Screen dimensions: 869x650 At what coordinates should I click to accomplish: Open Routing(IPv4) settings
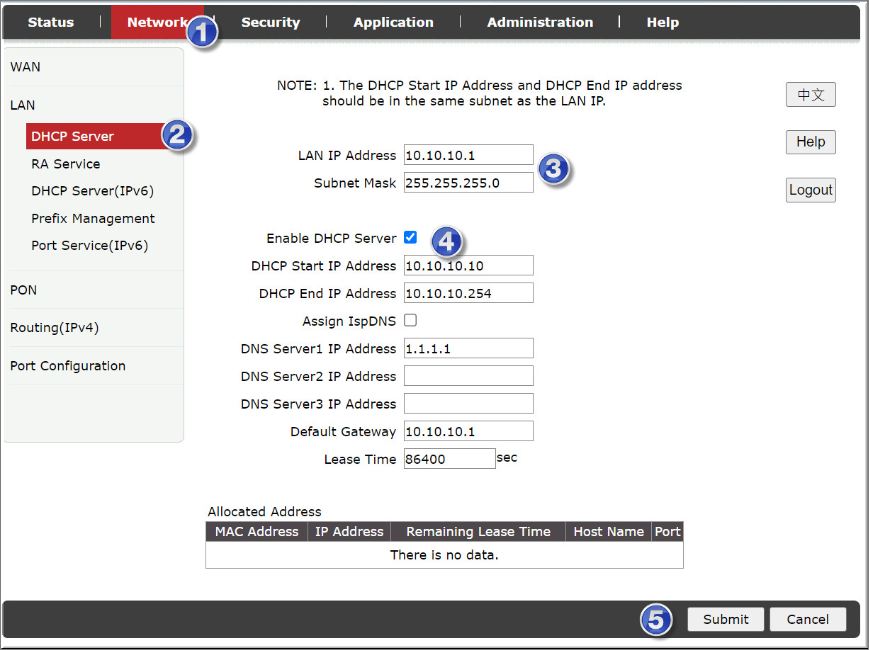click(x=53, y=327)
